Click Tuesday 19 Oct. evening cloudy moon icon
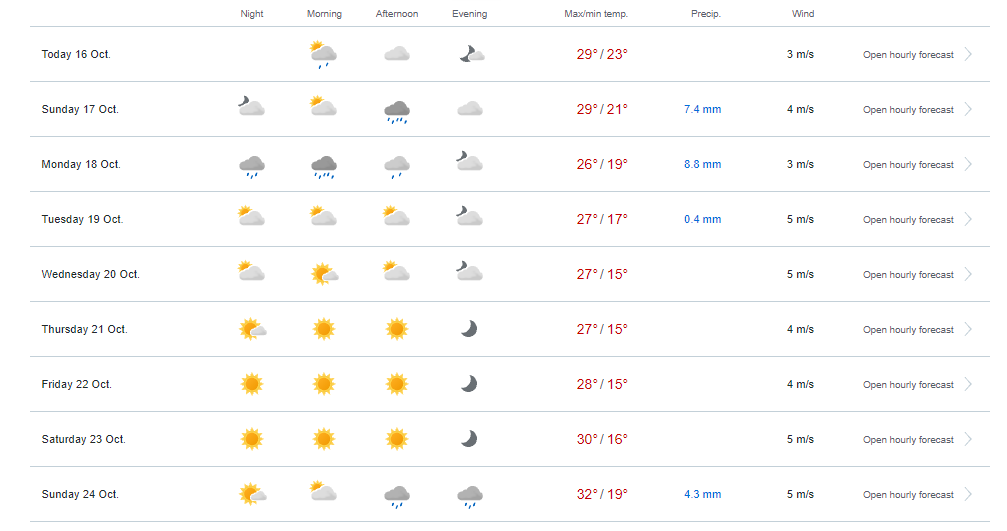Viewport: 1007px width, 531px height. click(x=469, y=216)
